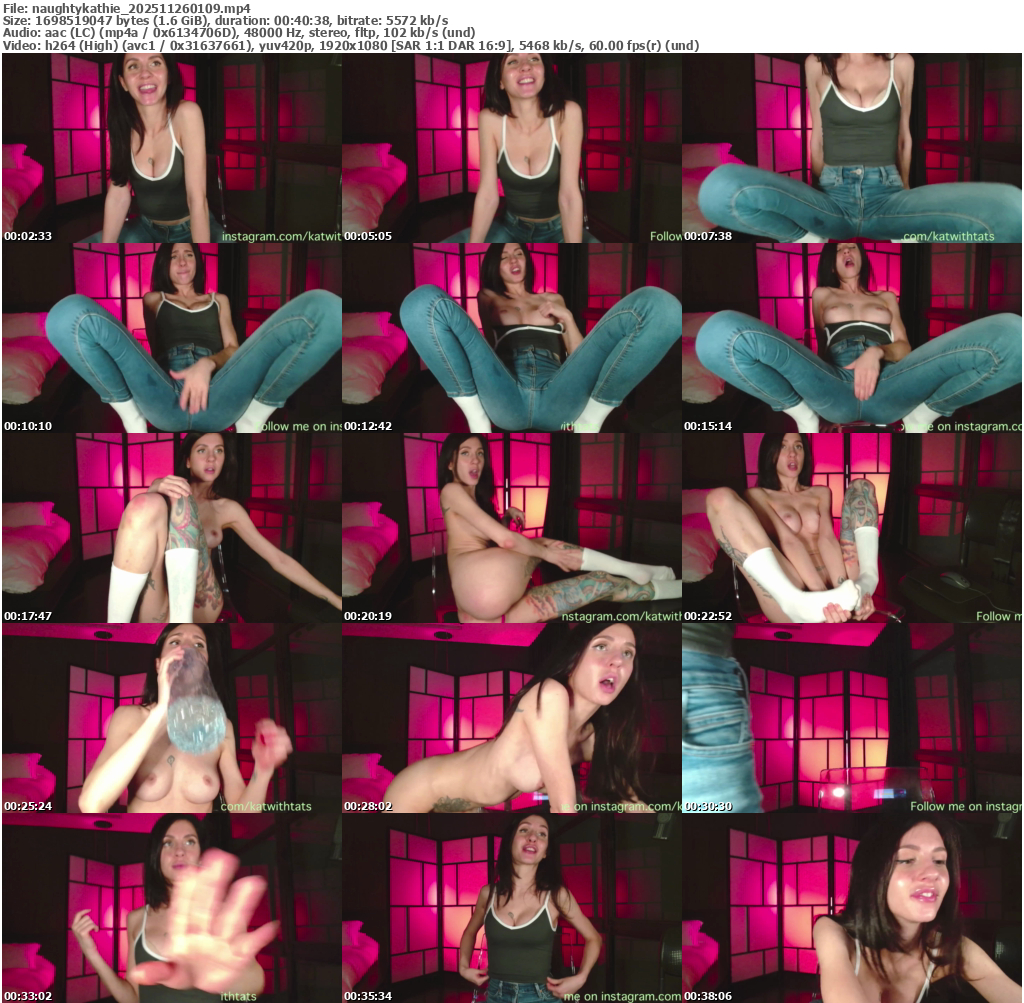
Task: Select the 00:28:02 preview frame
Action: tap(512, 718)
